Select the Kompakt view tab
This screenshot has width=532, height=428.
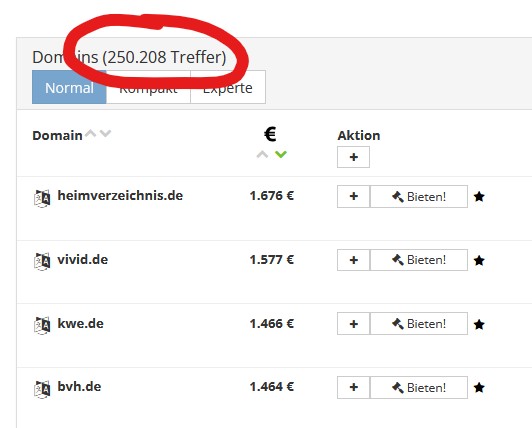[x=148, y=87]
